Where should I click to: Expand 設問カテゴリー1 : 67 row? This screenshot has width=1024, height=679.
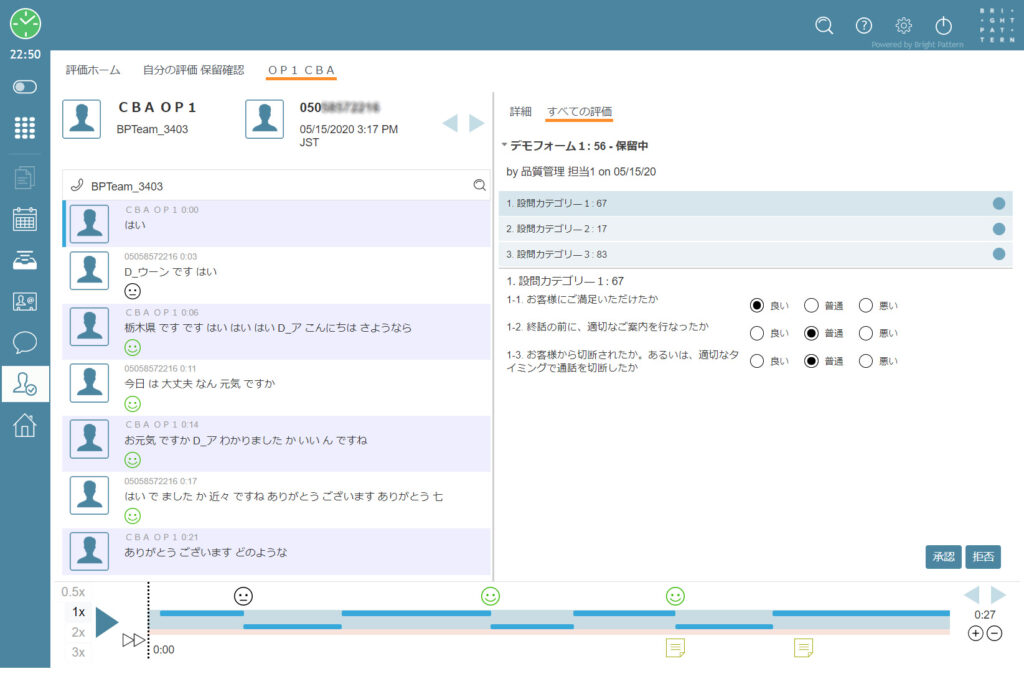[x=756, y=203]
